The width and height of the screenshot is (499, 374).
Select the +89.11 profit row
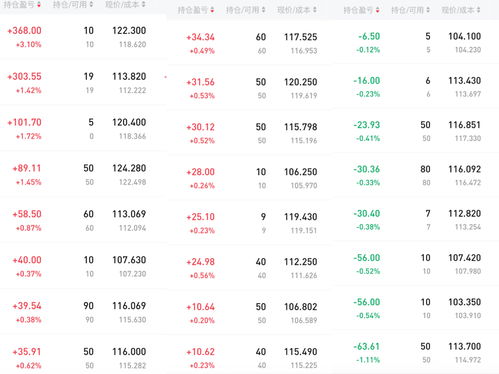[x=83, y=174]
